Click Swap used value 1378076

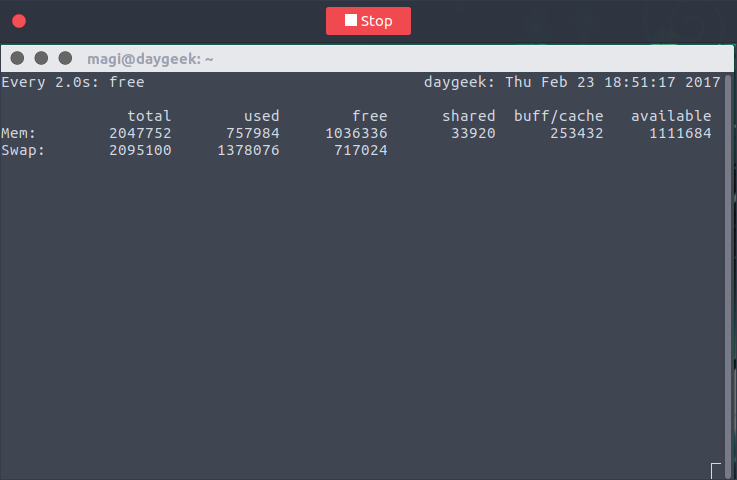coord(248,150)
